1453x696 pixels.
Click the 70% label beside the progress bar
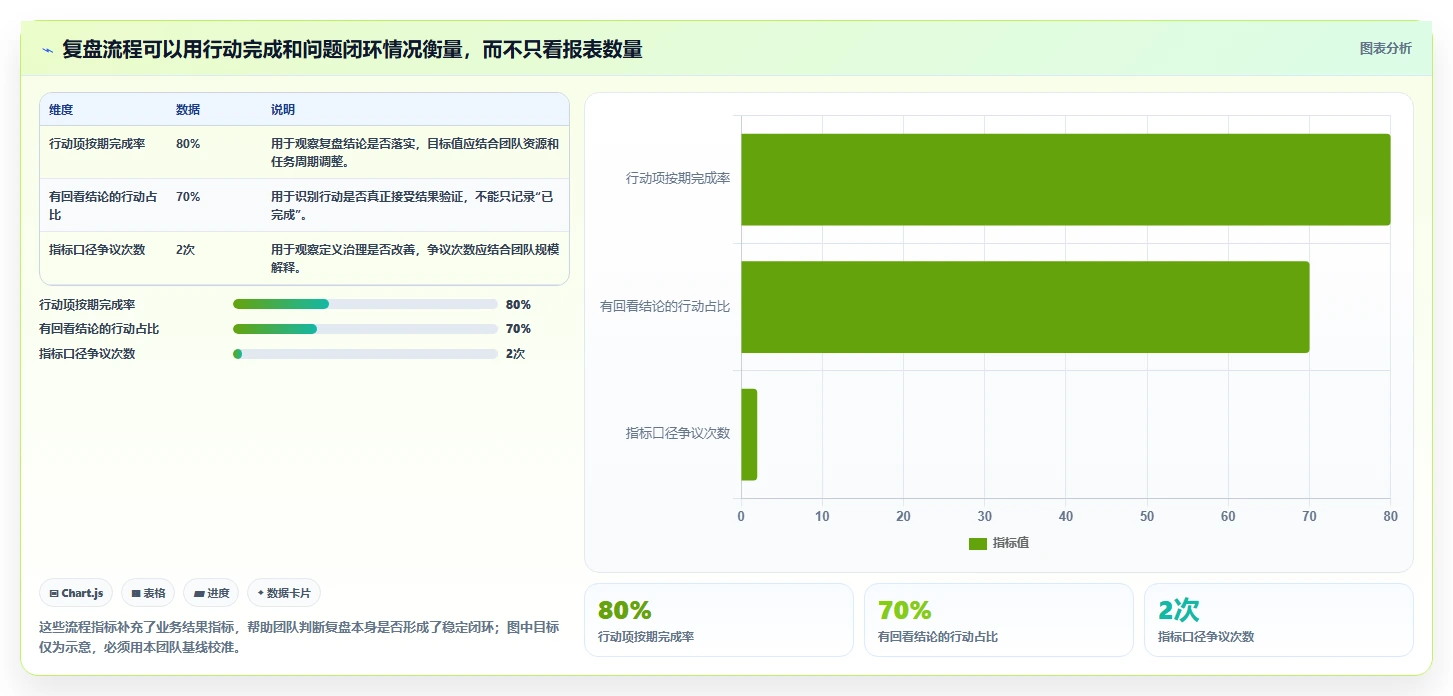[x=518, y=329]
